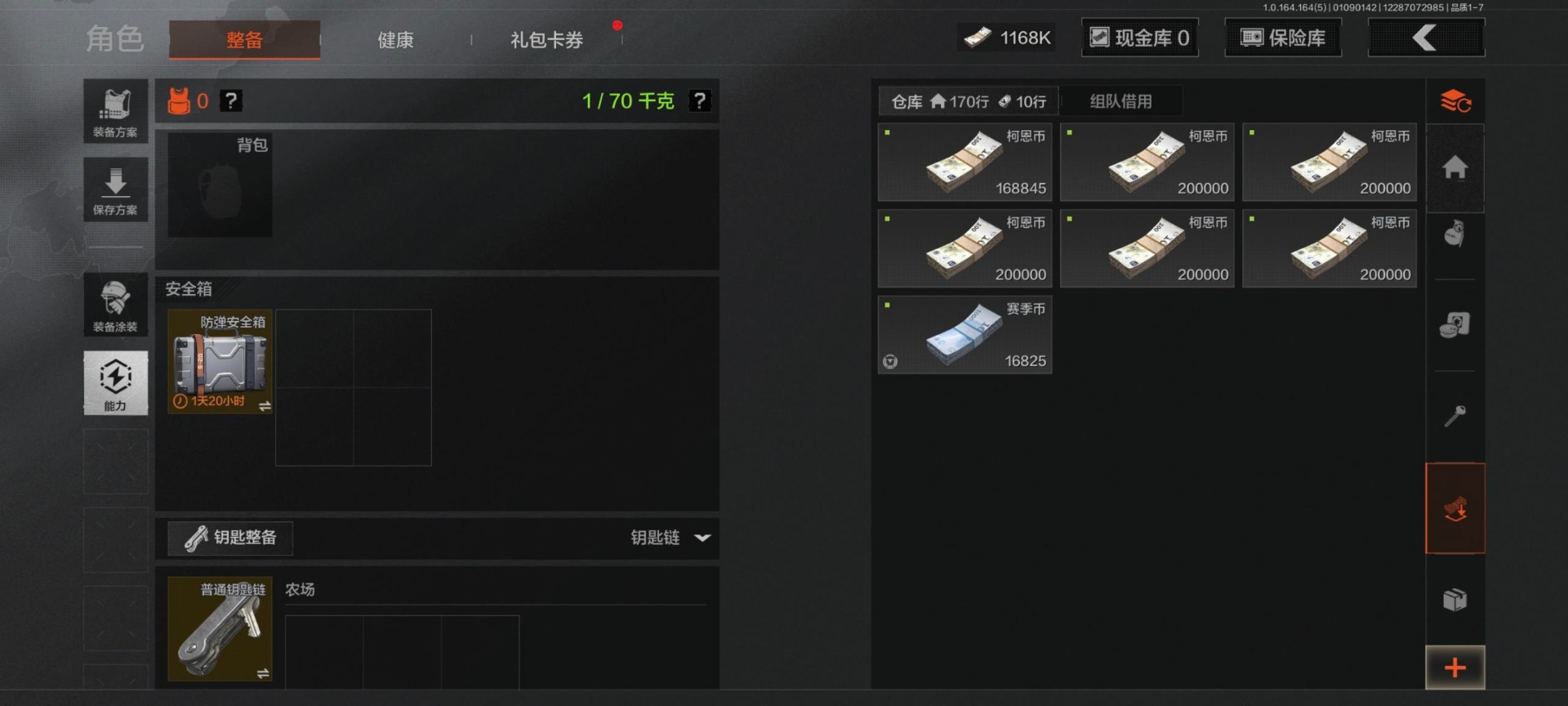Image resolution: width=1568 pixels, height=706 pixels.
Task: Switch to the 组队借用 tab
Action: 1120,101
